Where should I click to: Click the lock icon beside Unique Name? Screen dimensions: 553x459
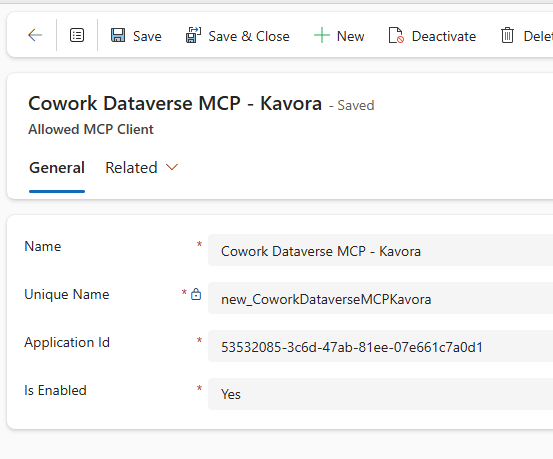click(x=196, y=294)
